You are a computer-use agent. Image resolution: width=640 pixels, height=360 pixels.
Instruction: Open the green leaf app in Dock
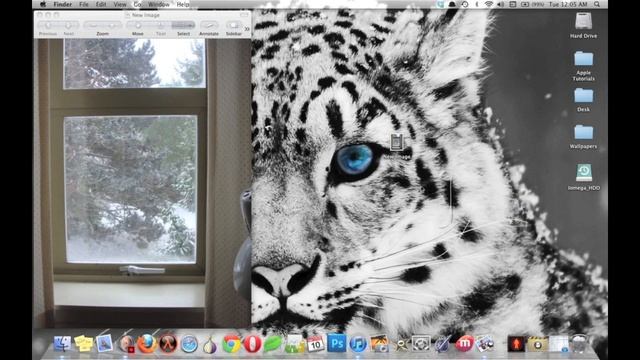(x=273, y=344)
